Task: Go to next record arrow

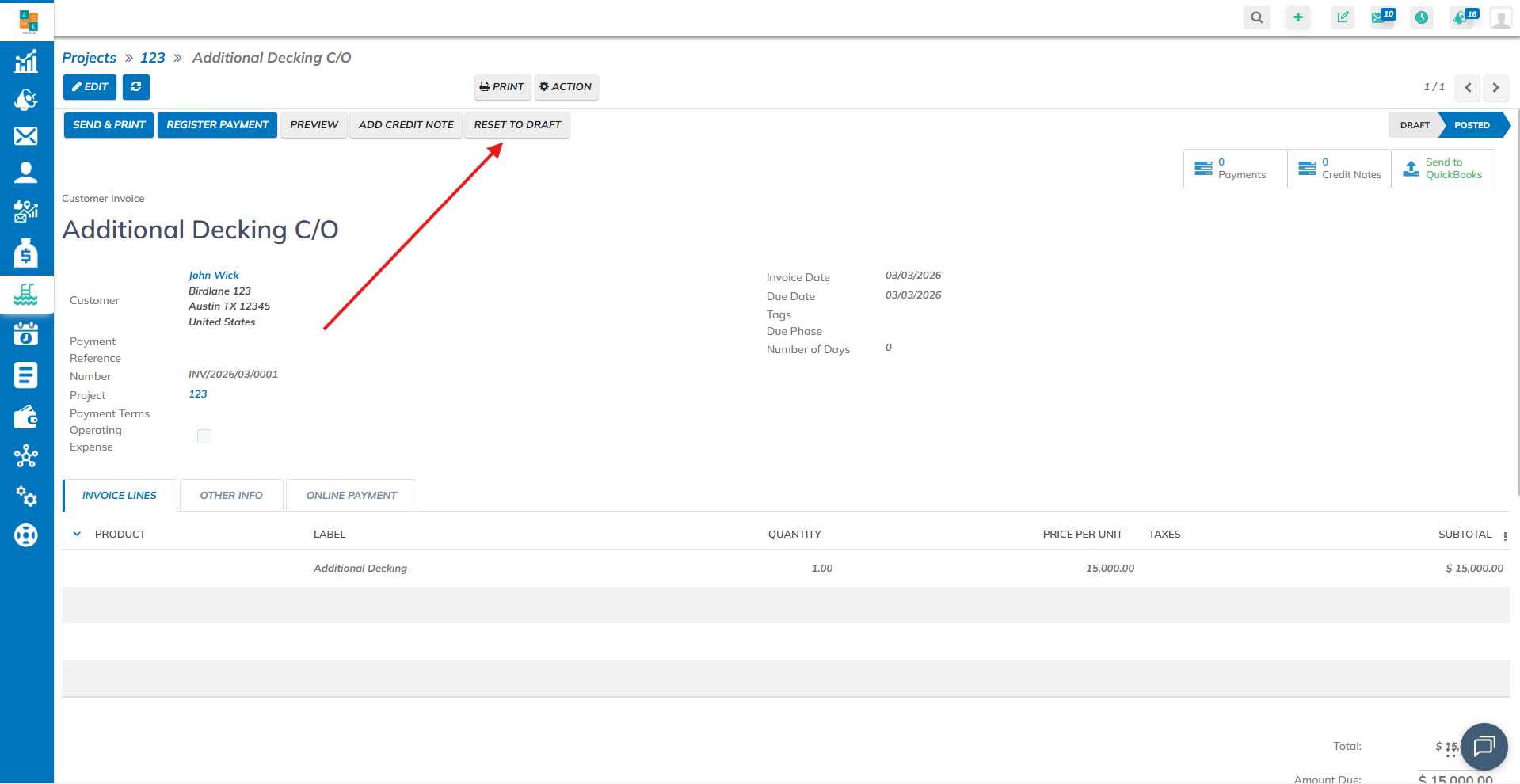Action: click(1495, 87)
